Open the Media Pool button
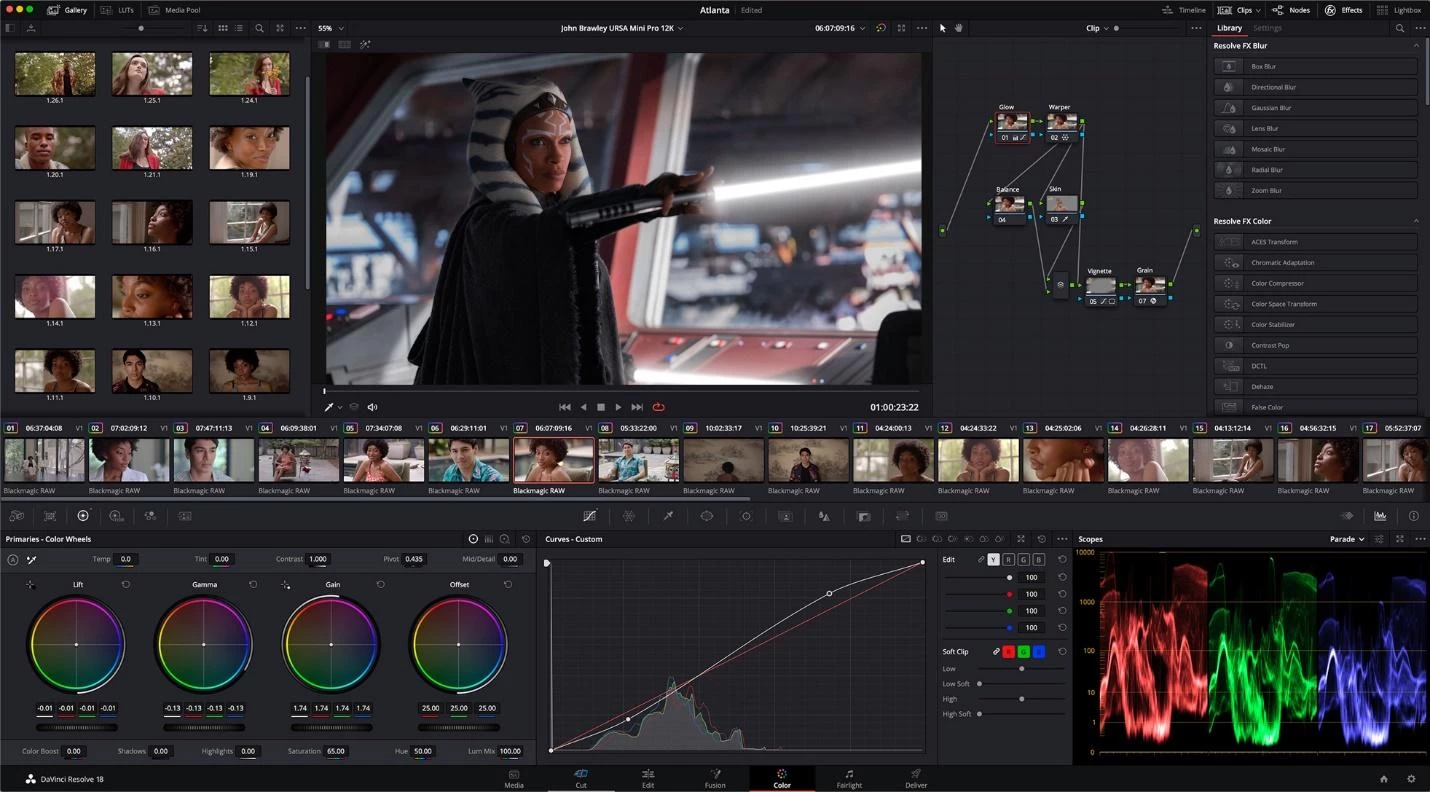 pyautogui.click(x=175, y=10)
